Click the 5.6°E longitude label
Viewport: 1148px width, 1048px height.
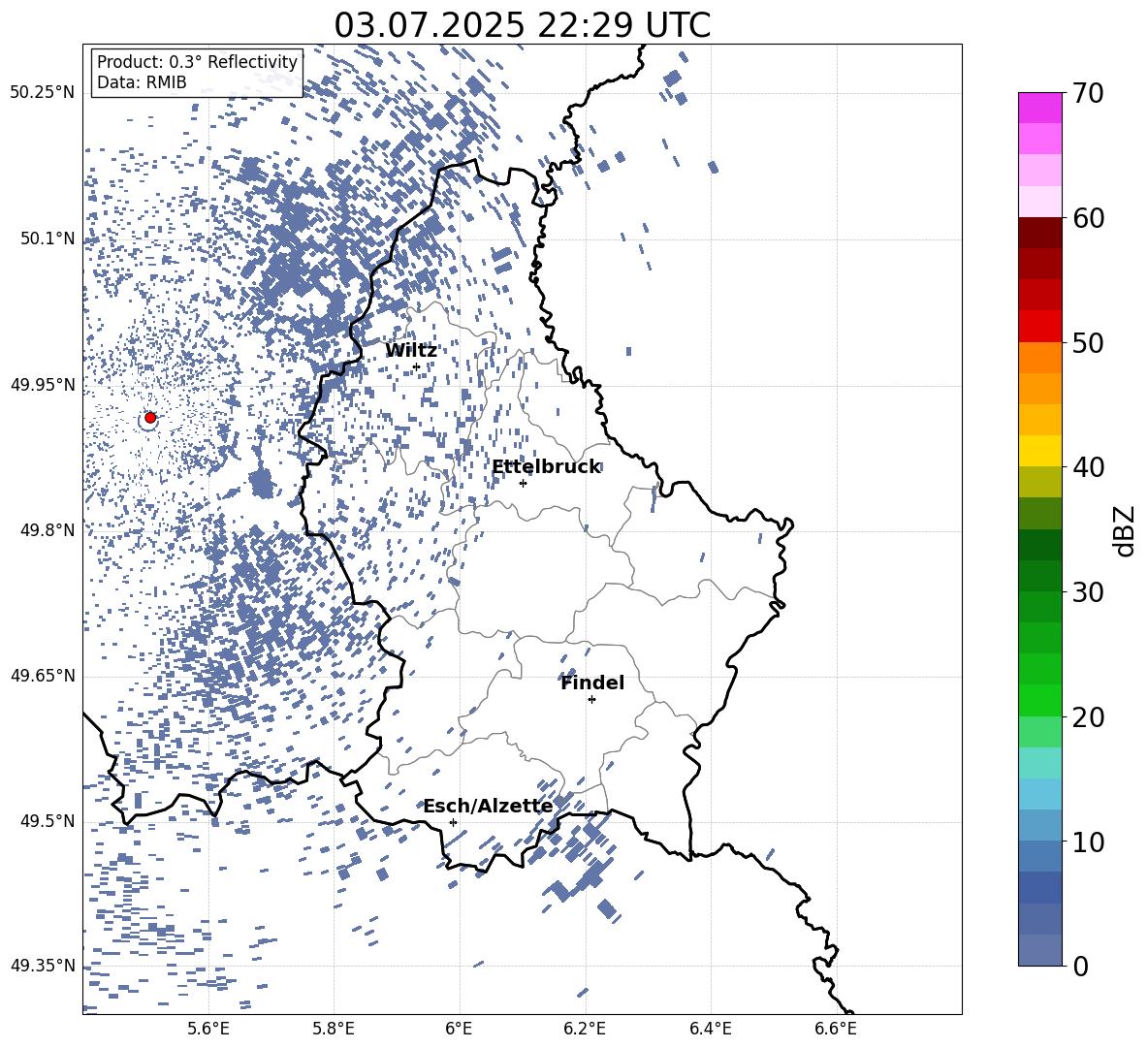[x=208, y=1029]
